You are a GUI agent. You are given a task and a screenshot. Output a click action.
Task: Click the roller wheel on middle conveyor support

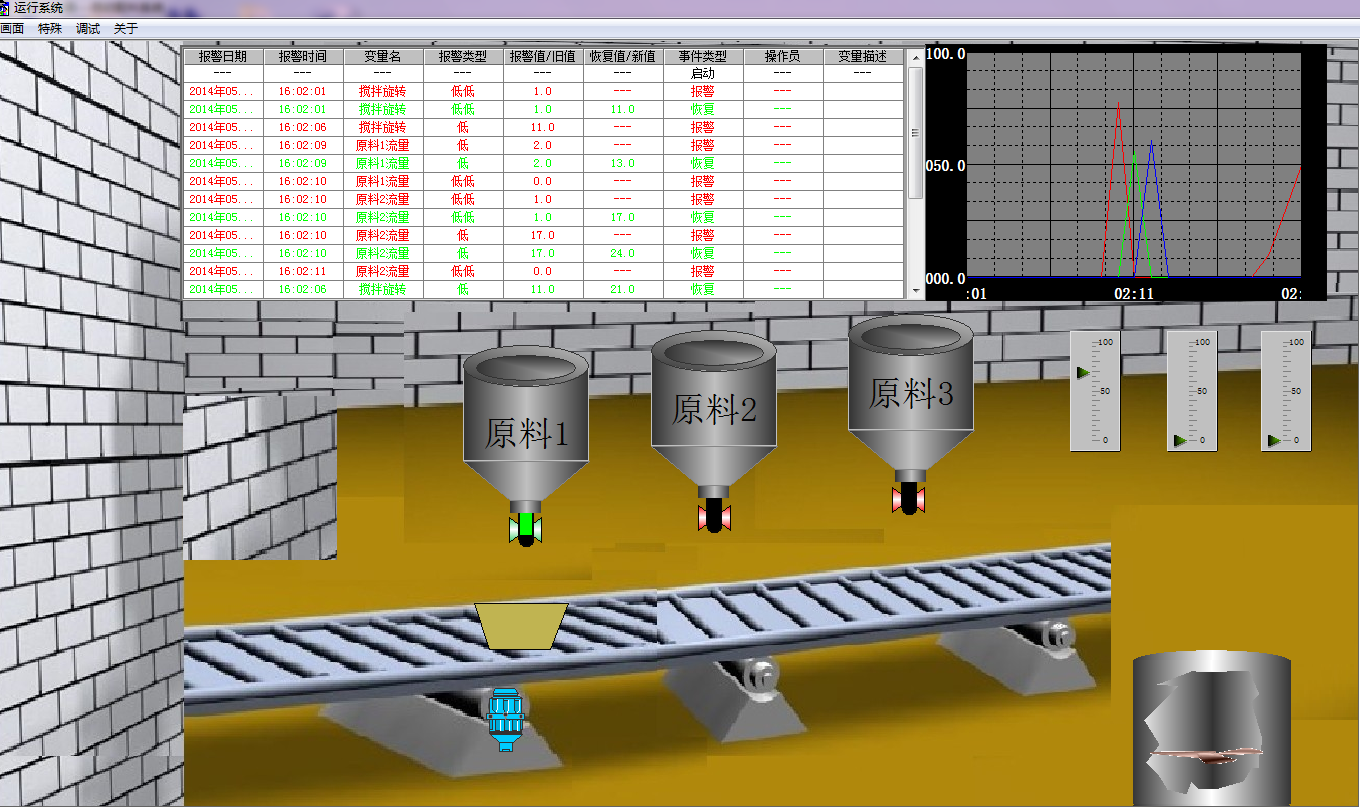(761, 675)
